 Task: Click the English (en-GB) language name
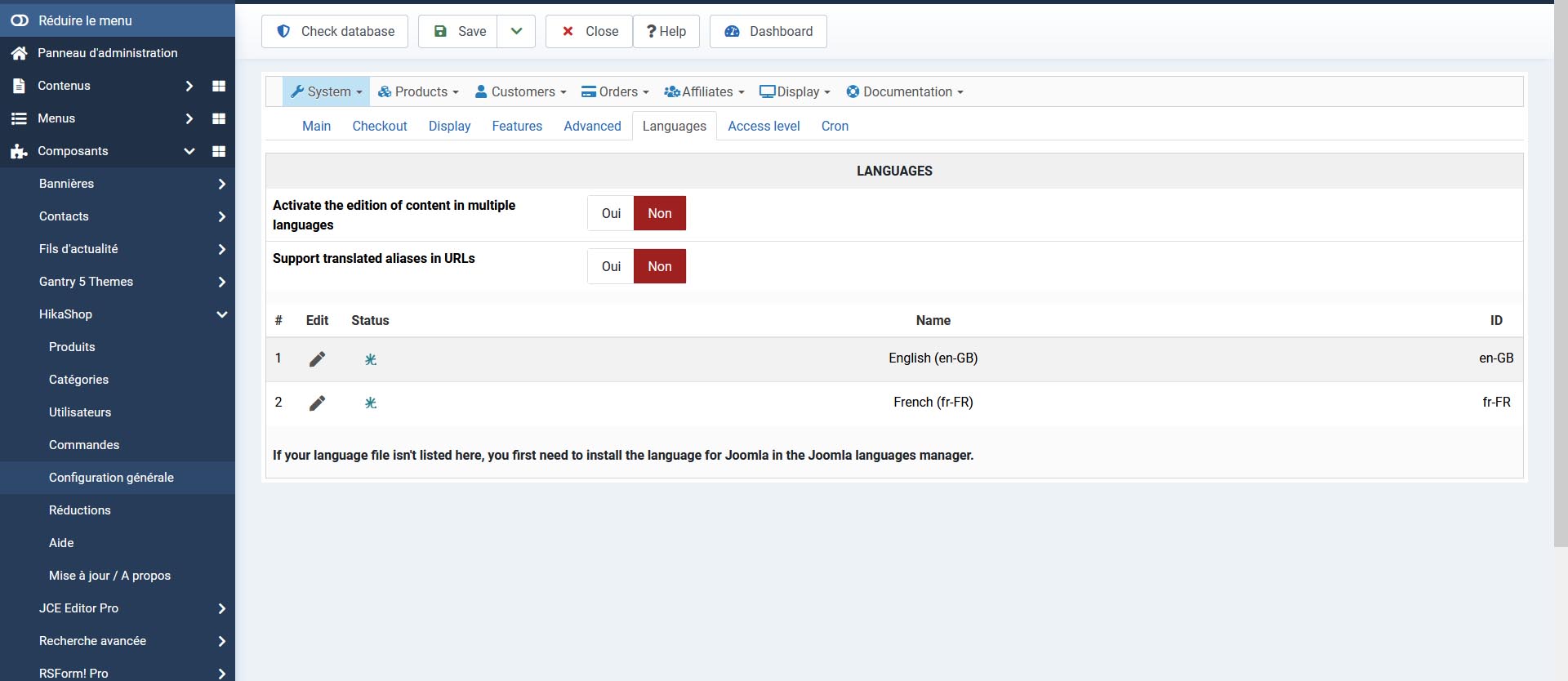coord(933,358)
